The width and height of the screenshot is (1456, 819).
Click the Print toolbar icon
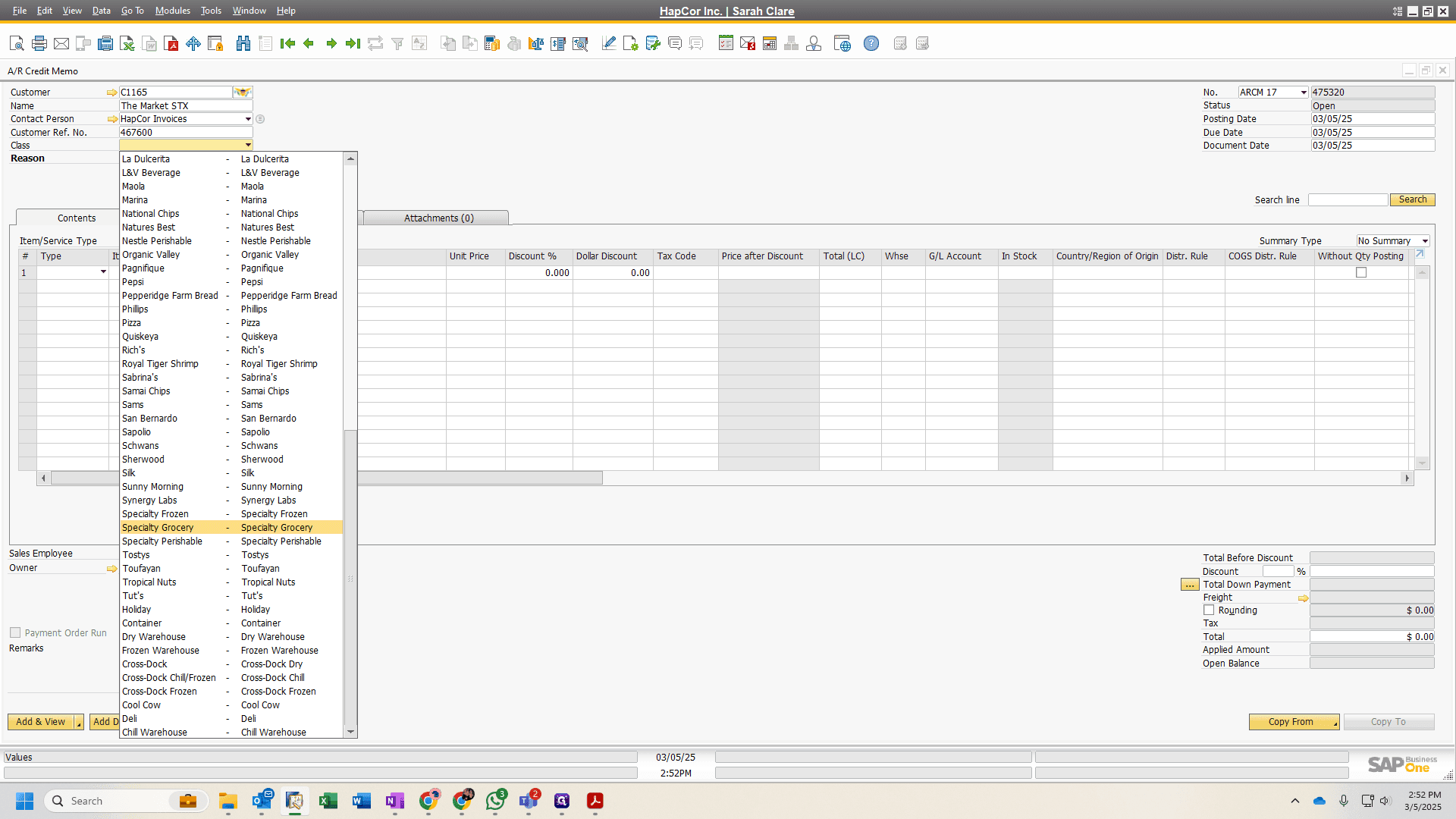coord(39,44)
